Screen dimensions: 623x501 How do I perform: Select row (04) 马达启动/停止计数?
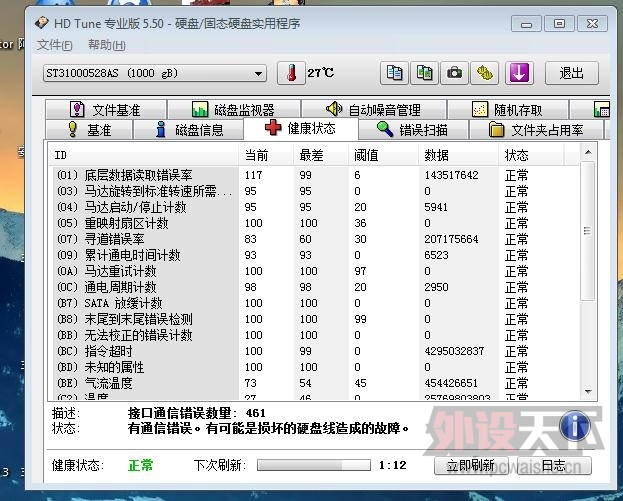pos(314,207)
